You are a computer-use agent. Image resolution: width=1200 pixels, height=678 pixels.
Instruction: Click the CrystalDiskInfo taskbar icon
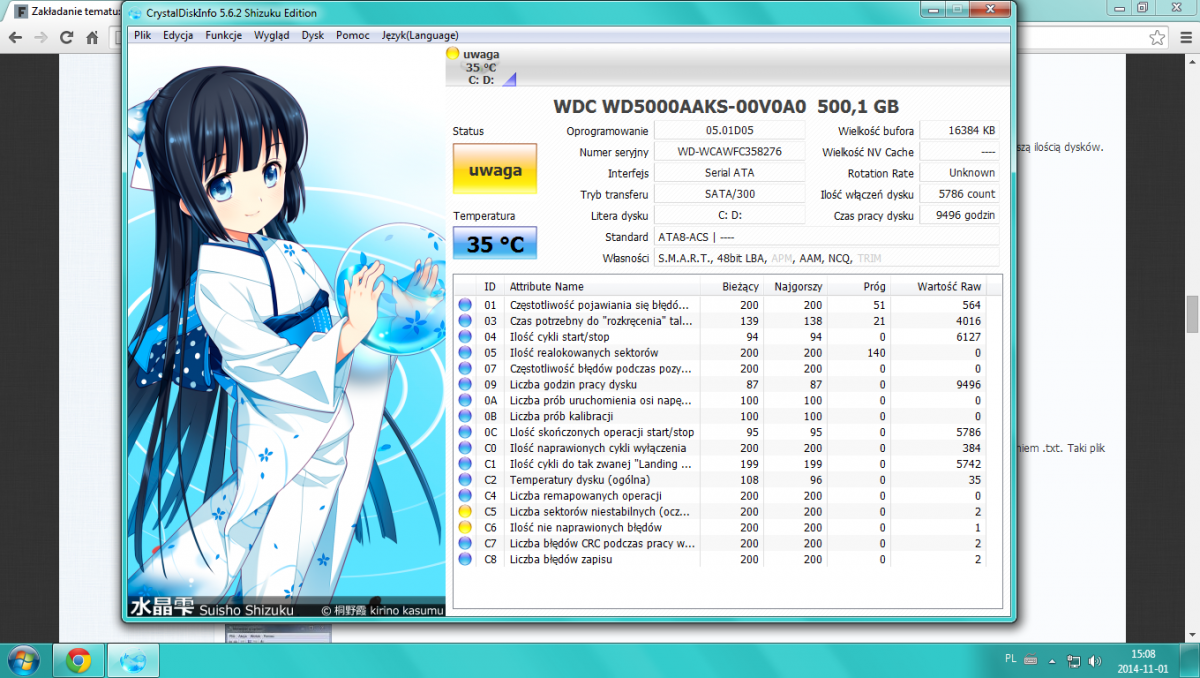tap(133, 660)
